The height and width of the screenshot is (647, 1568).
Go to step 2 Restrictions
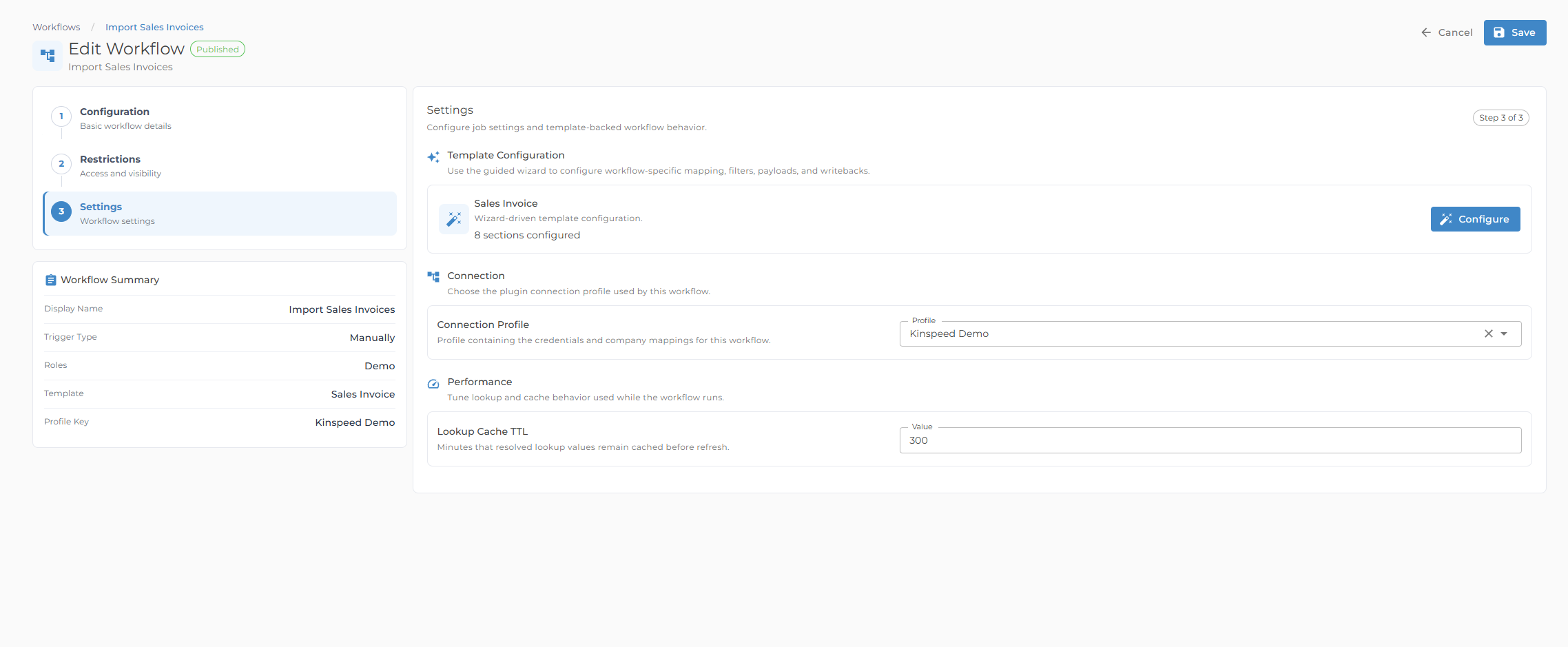point(220,165)
